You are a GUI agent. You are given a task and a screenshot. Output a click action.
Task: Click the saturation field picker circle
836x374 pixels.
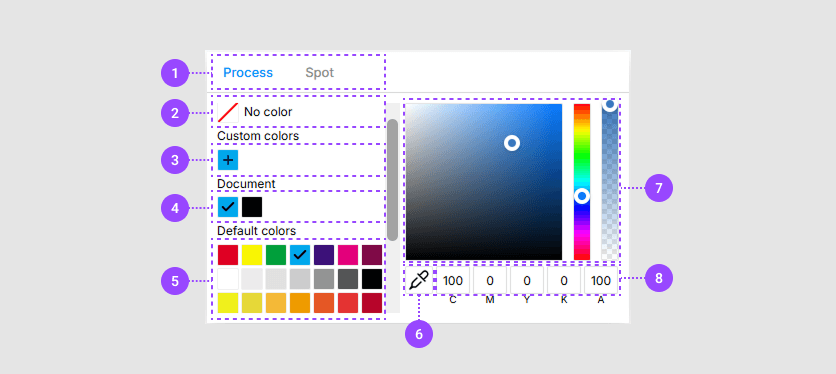512,143
